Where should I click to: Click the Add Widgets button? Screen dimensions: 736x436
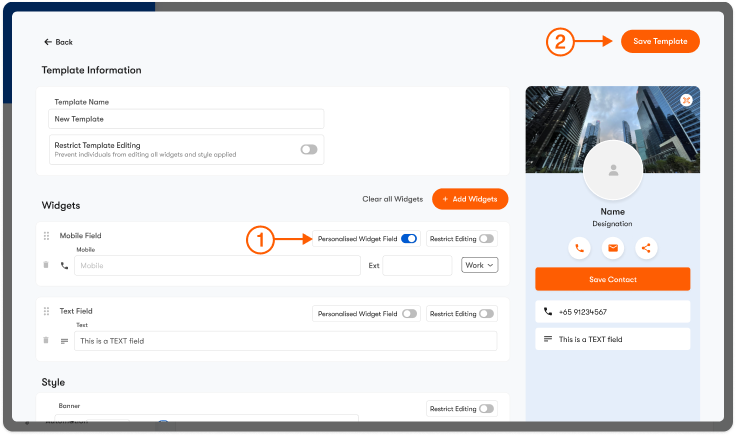click(x=470, y=199)
